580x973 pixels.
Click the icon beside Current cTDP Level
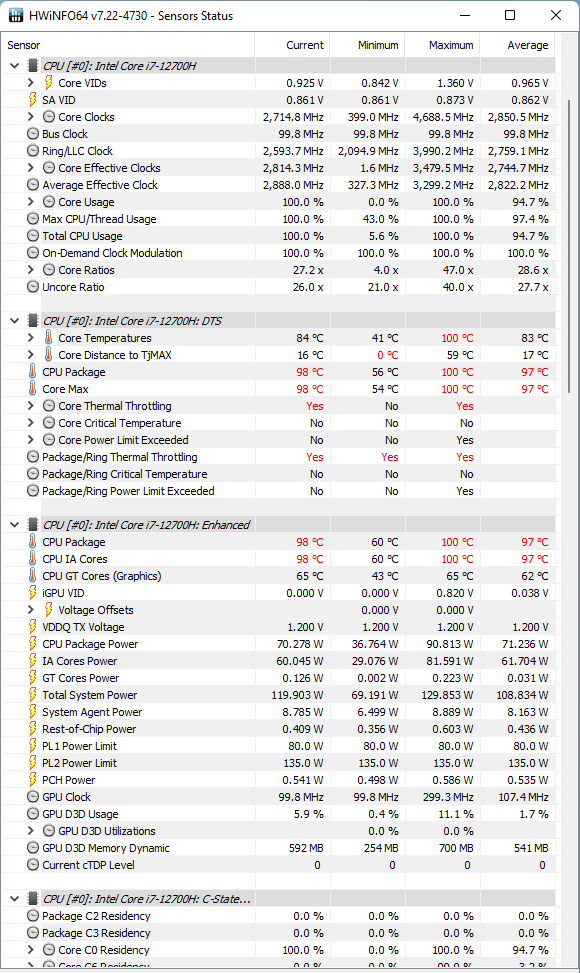(x=33, y=865)
